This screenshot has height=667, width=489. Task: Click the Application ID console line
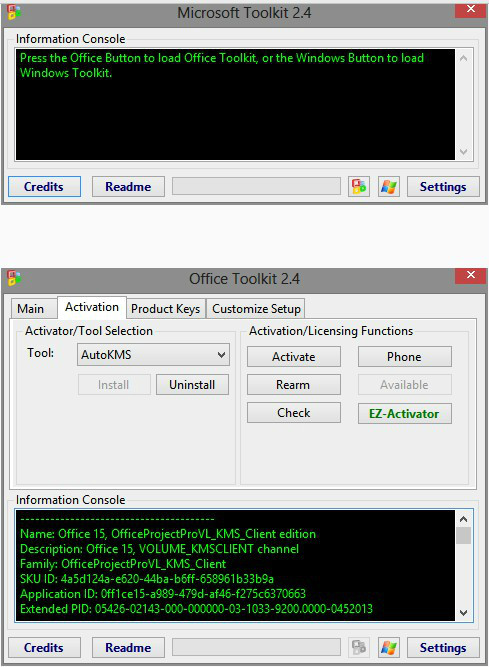point(163,593)
